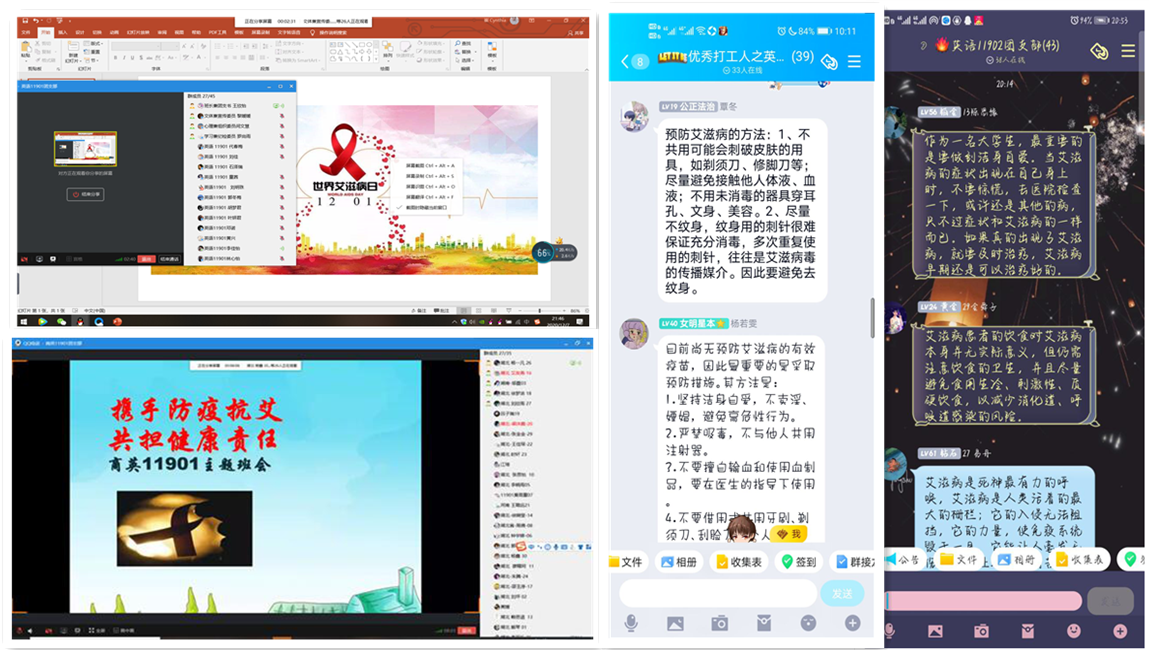The image size is (1150, 650).
Task: Go back using the arrow in the 优秀打工人 chat
Action: [x=626, y=61]
